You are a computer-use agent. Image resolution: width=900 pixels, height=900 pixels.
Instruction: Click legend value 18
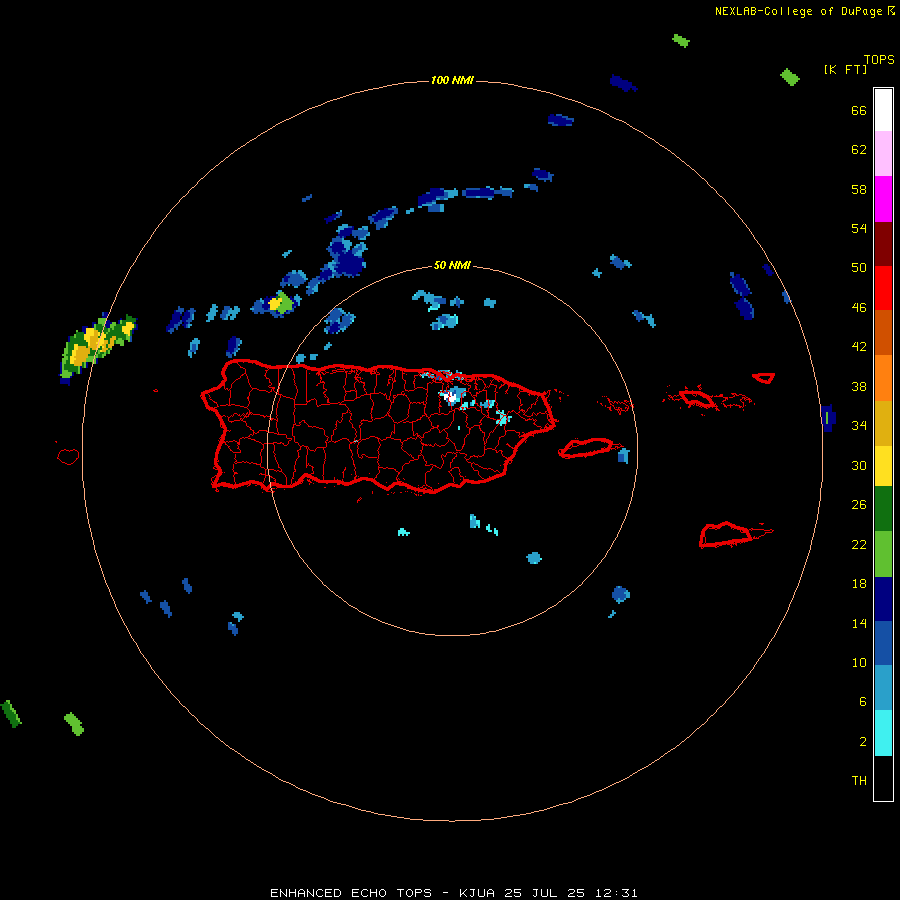tap(859, 584)
